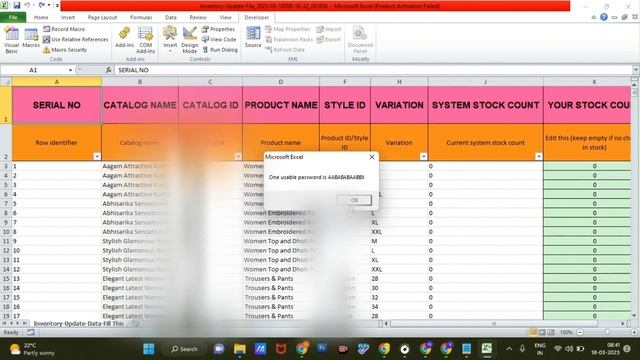Switch to the Page Layout tab
The width and height of the screenshot is (640, 360).
[x=102, y=18]
